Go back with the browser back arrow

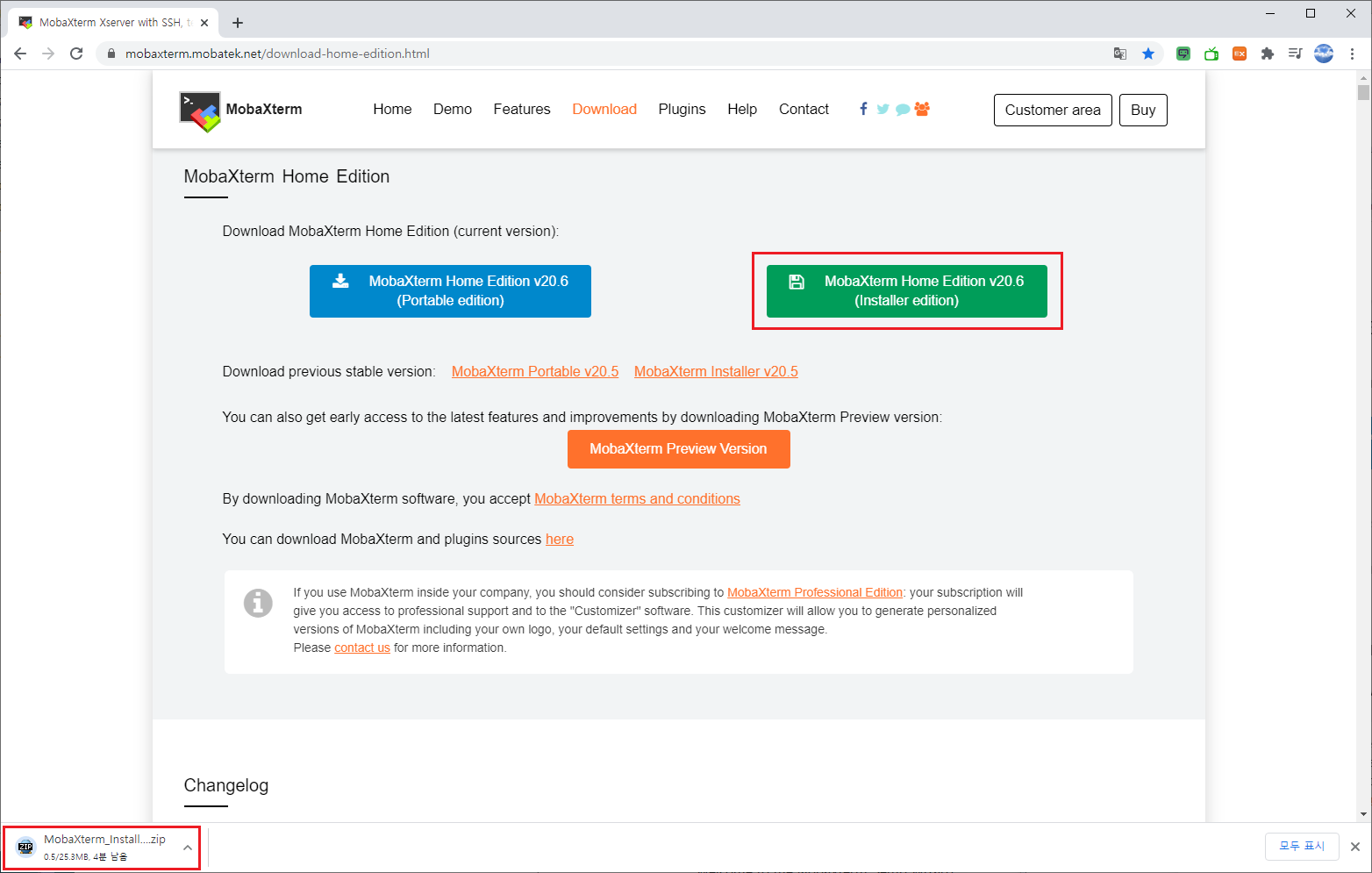20,54
